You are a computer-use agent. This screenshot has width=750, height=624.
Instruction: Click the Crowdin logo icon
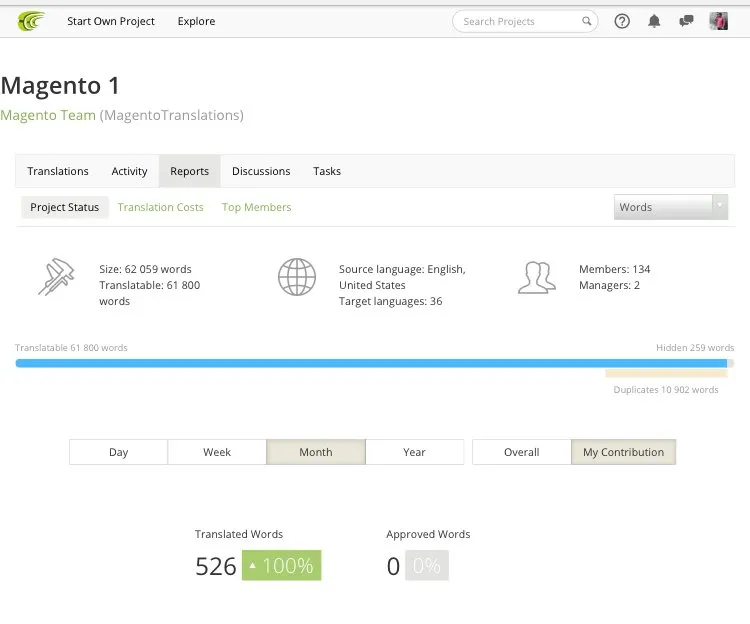[31, 21]
